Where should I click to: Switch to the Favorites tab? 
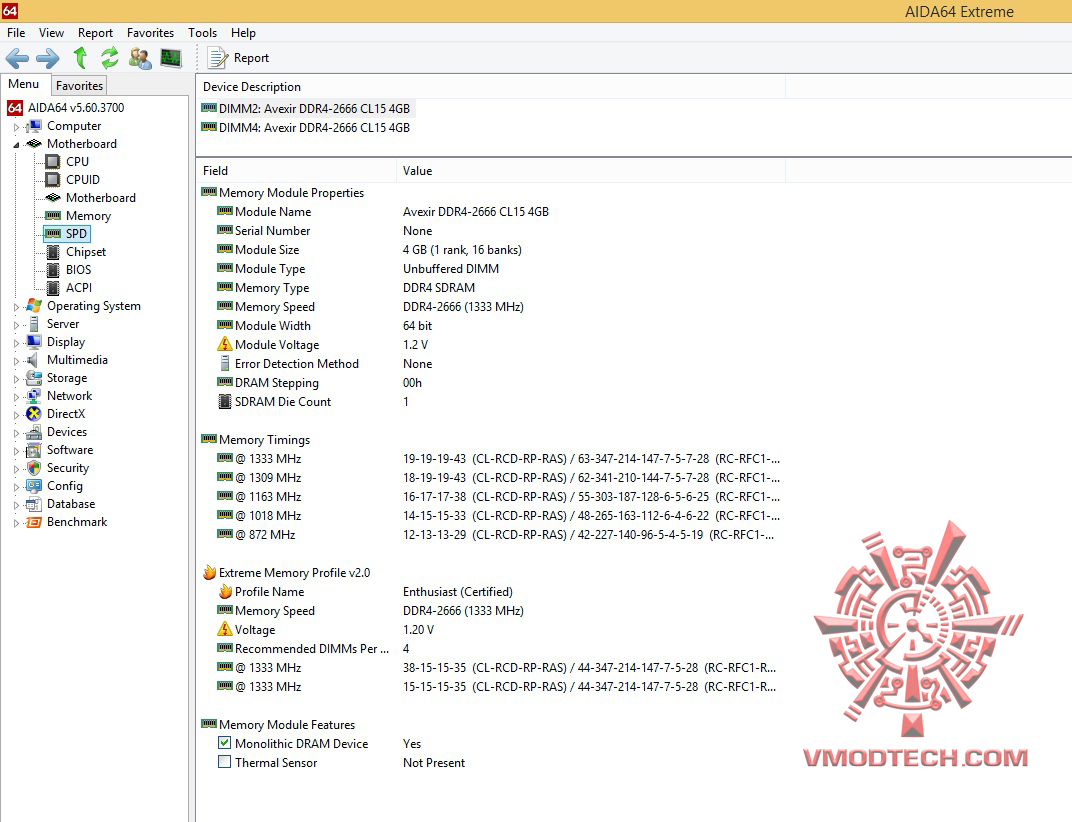click(x=79, y=85)
